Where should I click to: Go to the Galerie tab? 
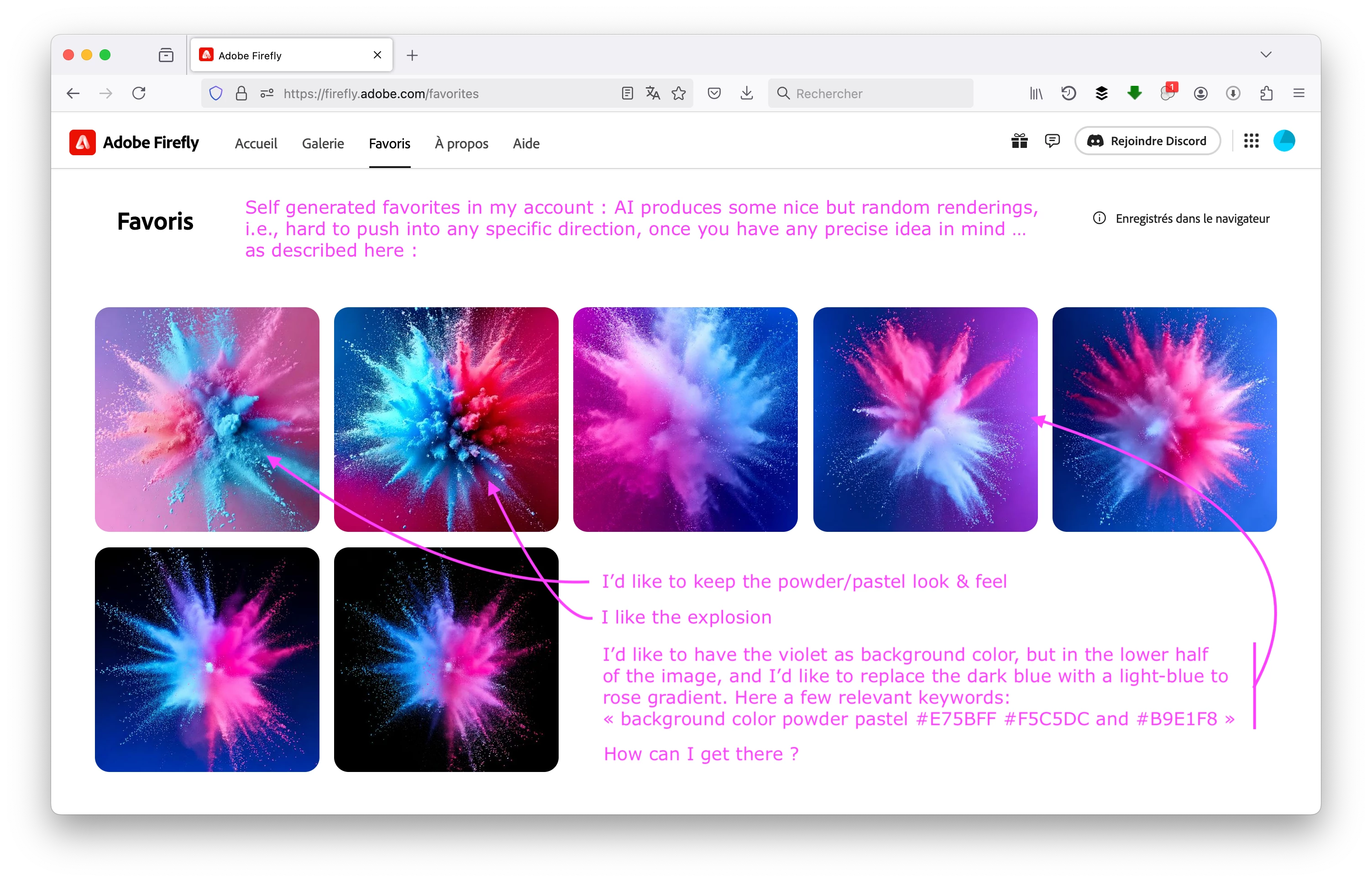tap(323, 144)
